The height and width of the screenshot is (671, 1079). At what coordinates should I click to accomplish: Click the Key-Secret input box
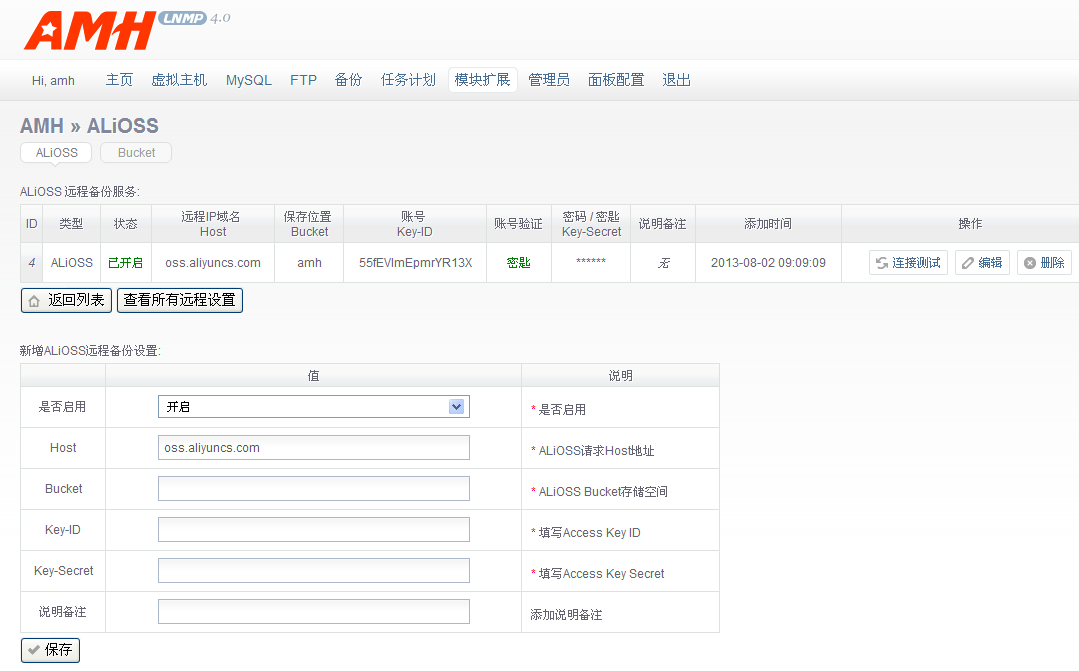pos(313,571)
